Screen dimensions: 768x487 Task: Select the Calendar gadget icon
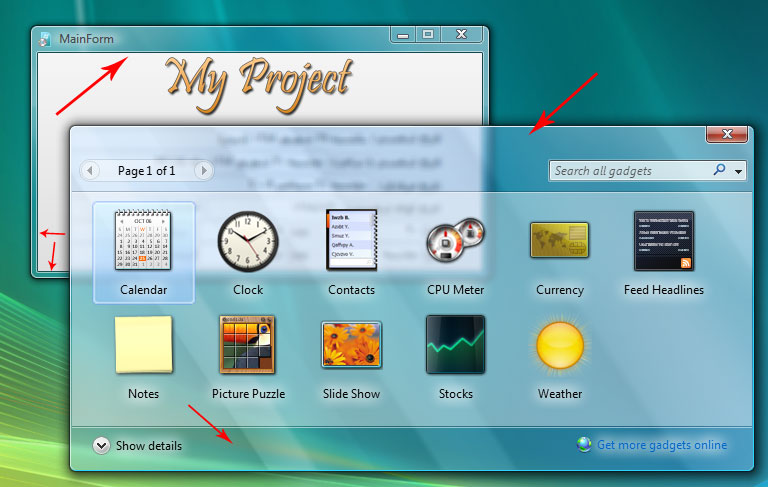pyautogui.click(x=143, y=240)
